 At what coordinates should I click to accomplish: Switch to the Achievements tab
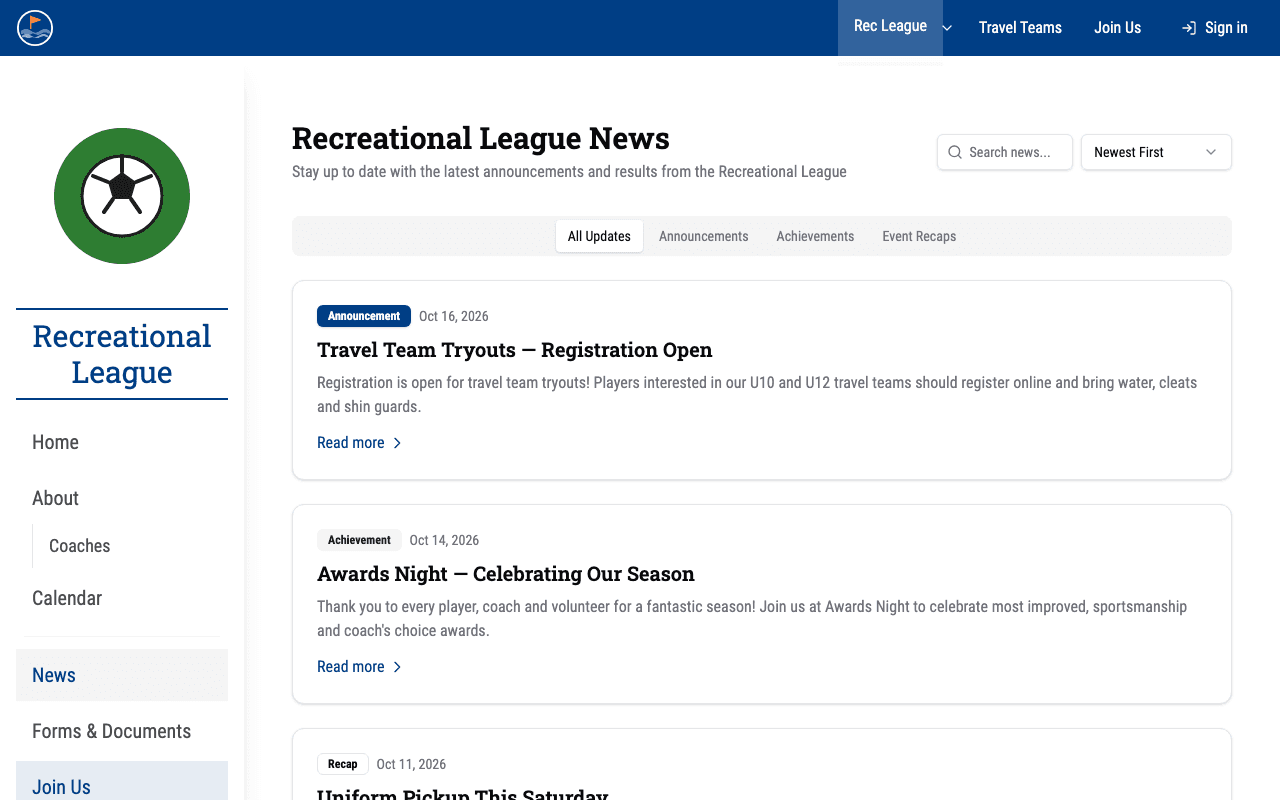[815, 236]
